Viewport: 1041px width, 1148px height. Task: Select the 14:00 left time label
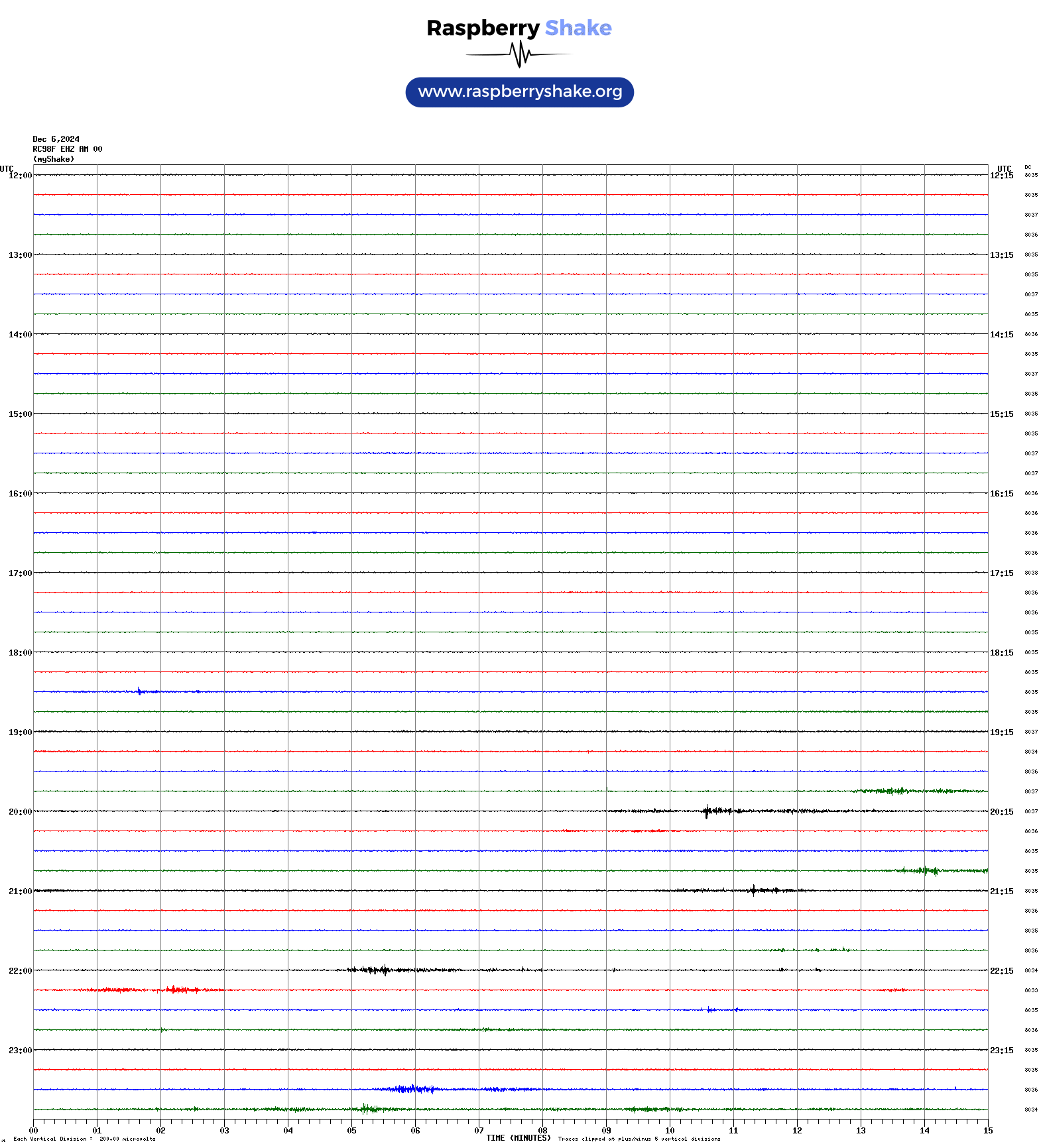20,335
